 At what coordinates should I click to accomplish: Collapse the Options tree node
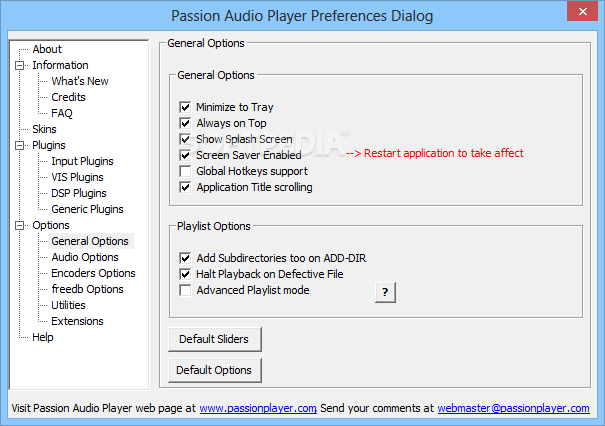pyautogui.click(x=19, y=225)
